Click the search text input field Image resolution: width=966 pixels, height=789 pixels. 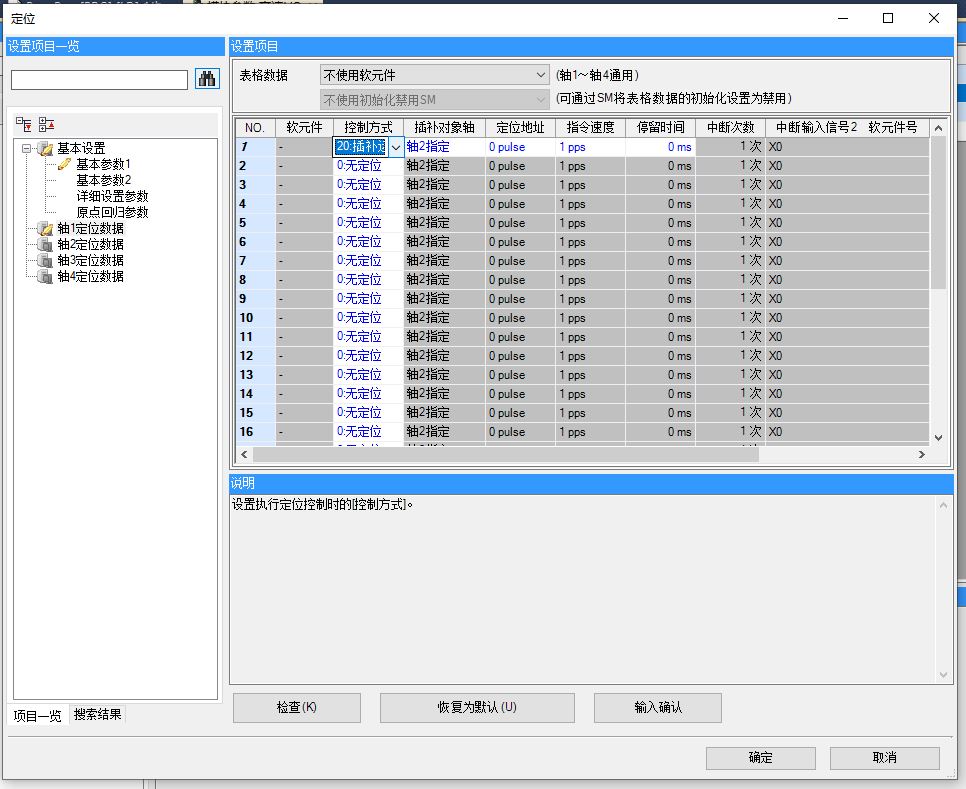(x=99, y=80)
